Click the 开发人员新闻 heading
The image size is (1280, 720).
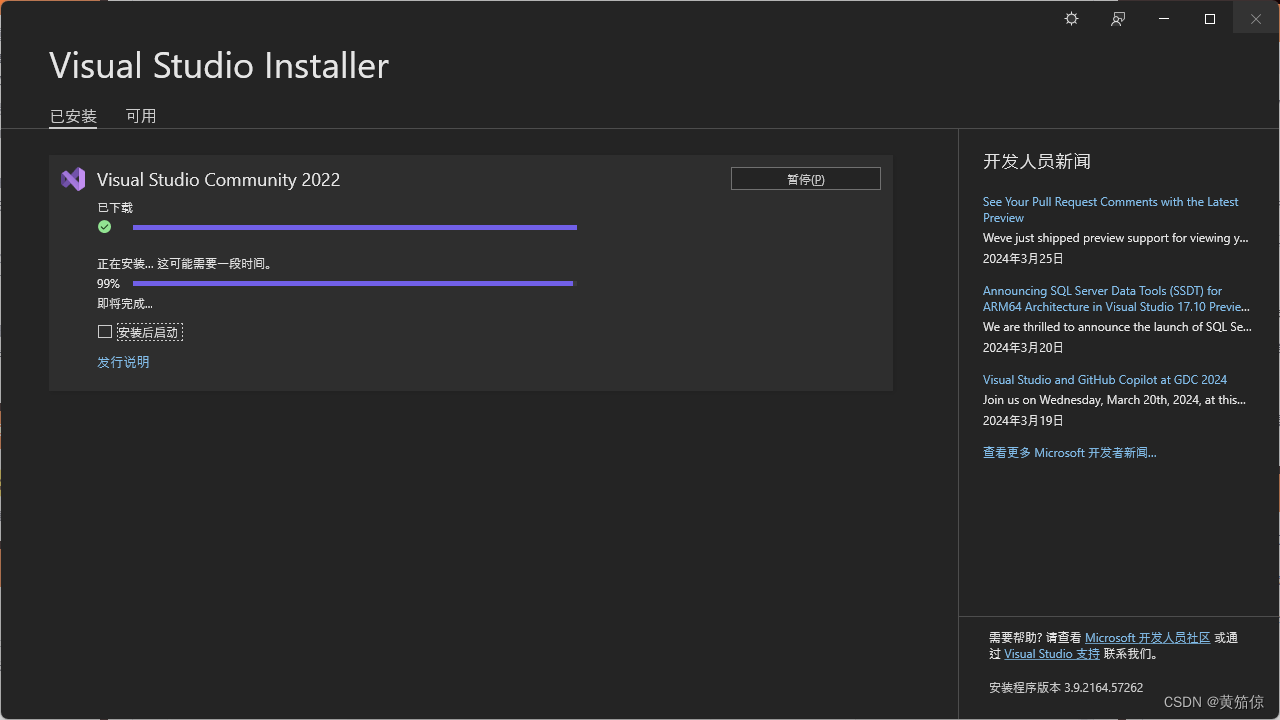1037,162
